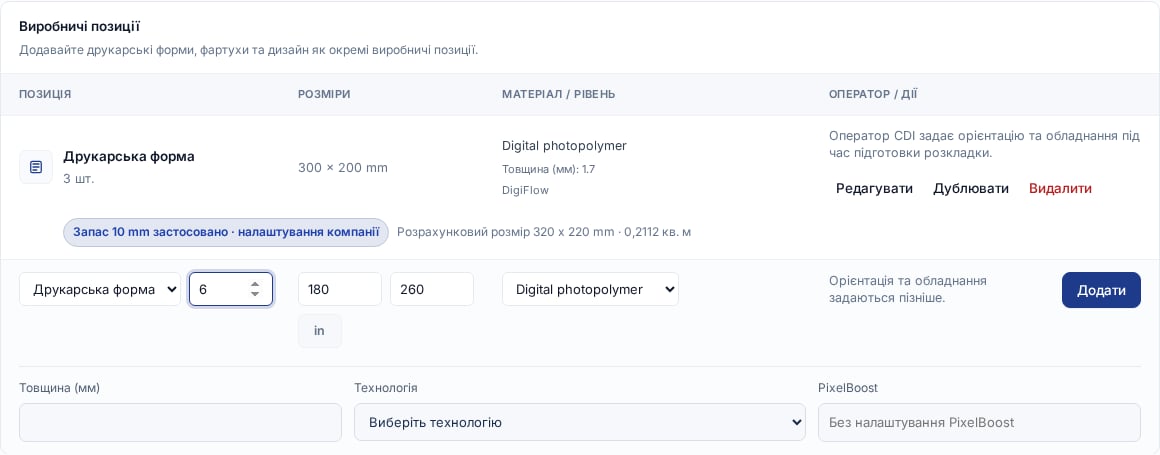Viewport: 1160px width, 455px height.
Task: Click the DigiFlow text
Action: 525,190
